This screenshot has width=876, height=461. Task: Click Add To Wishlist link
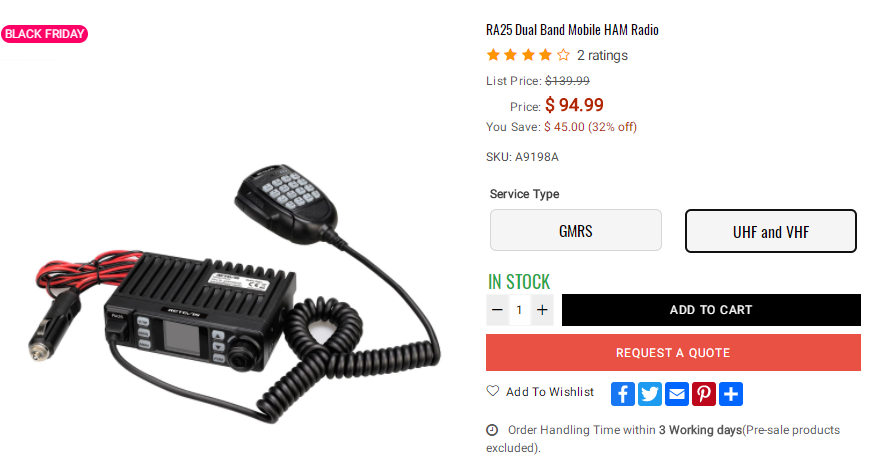(x=550, y=392)
